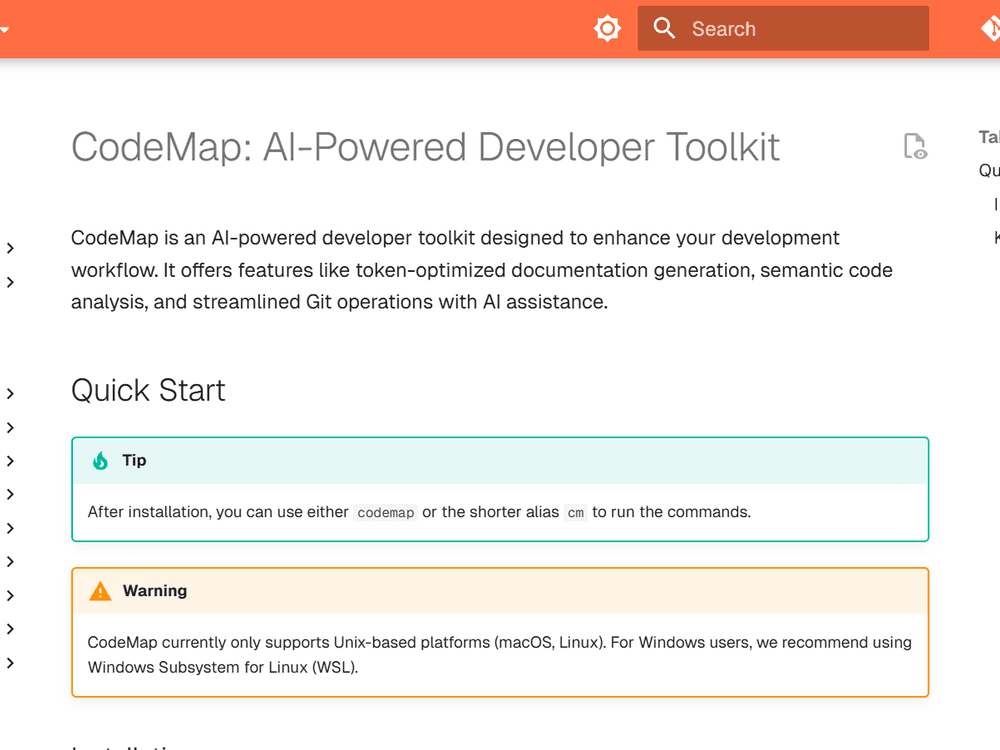Select the inline code cm alias in the Tip
This screenshot has height=750, width=1000.
pos(576,512)
